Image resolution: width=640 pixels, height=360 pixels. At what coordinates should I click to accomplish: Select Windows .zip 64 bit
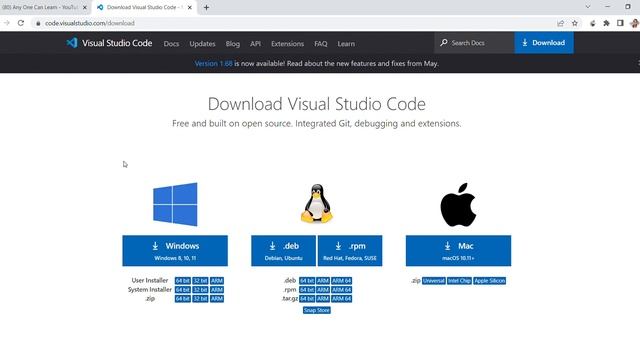coord(182,299)
